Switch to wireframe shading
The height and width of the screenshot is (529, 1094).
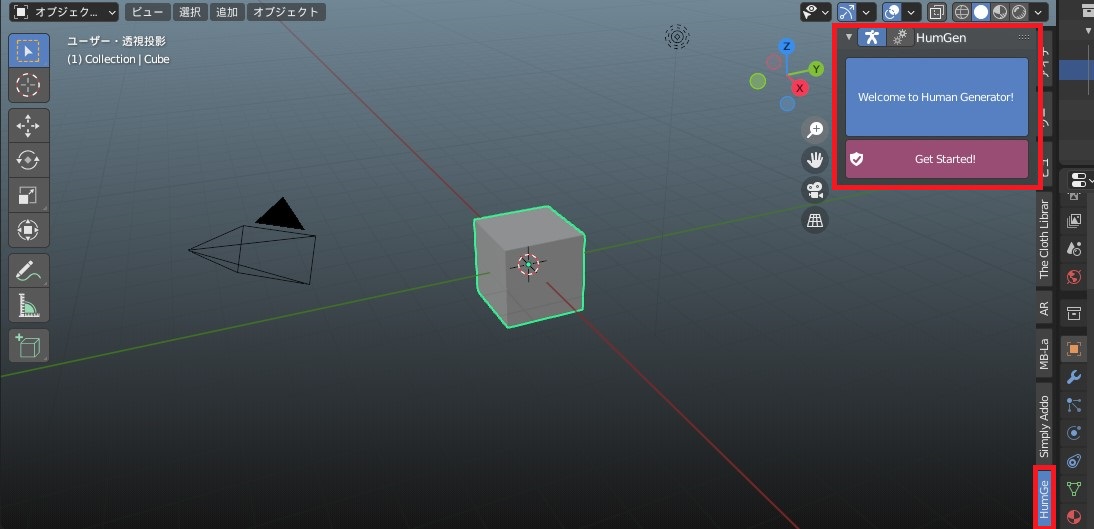tap(962, 12)
